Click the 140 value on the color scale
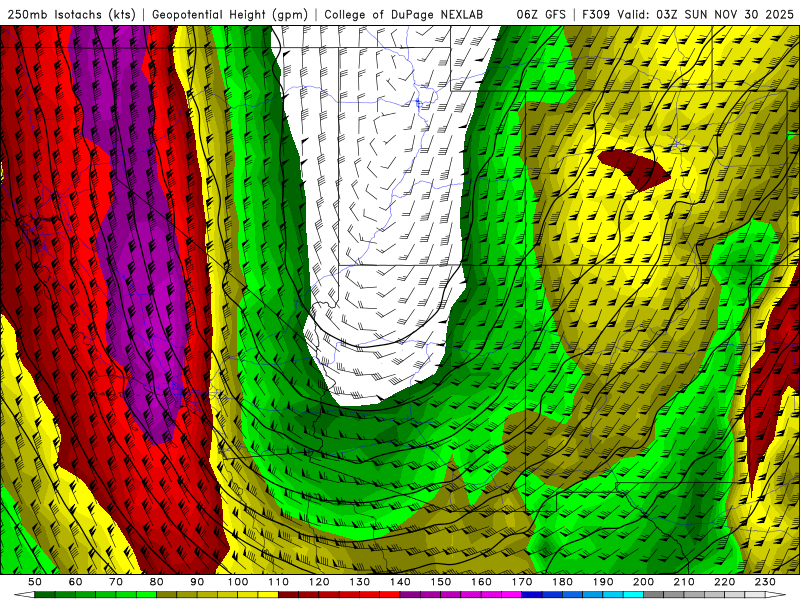This screenshot has height=600, width=800. (400, 582)
